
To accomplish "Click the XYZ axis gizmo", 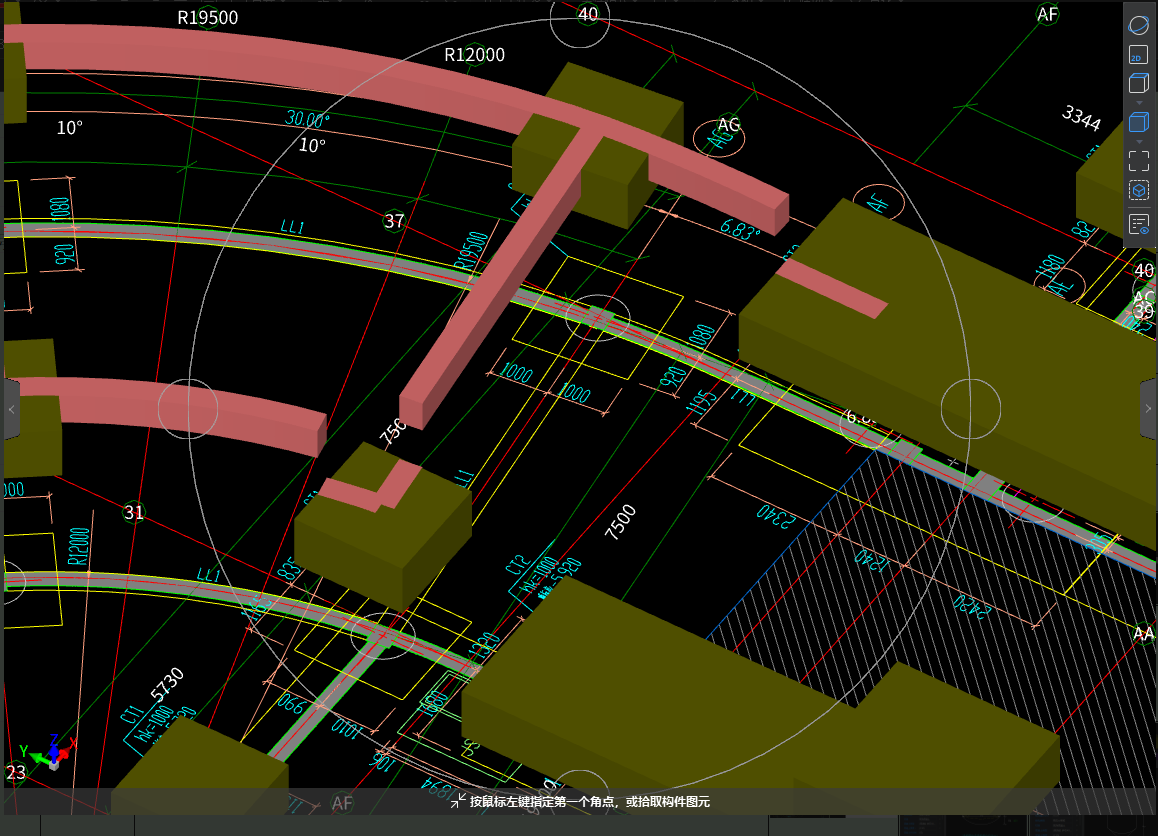I will pyautogui.click(x=50, y=752).
